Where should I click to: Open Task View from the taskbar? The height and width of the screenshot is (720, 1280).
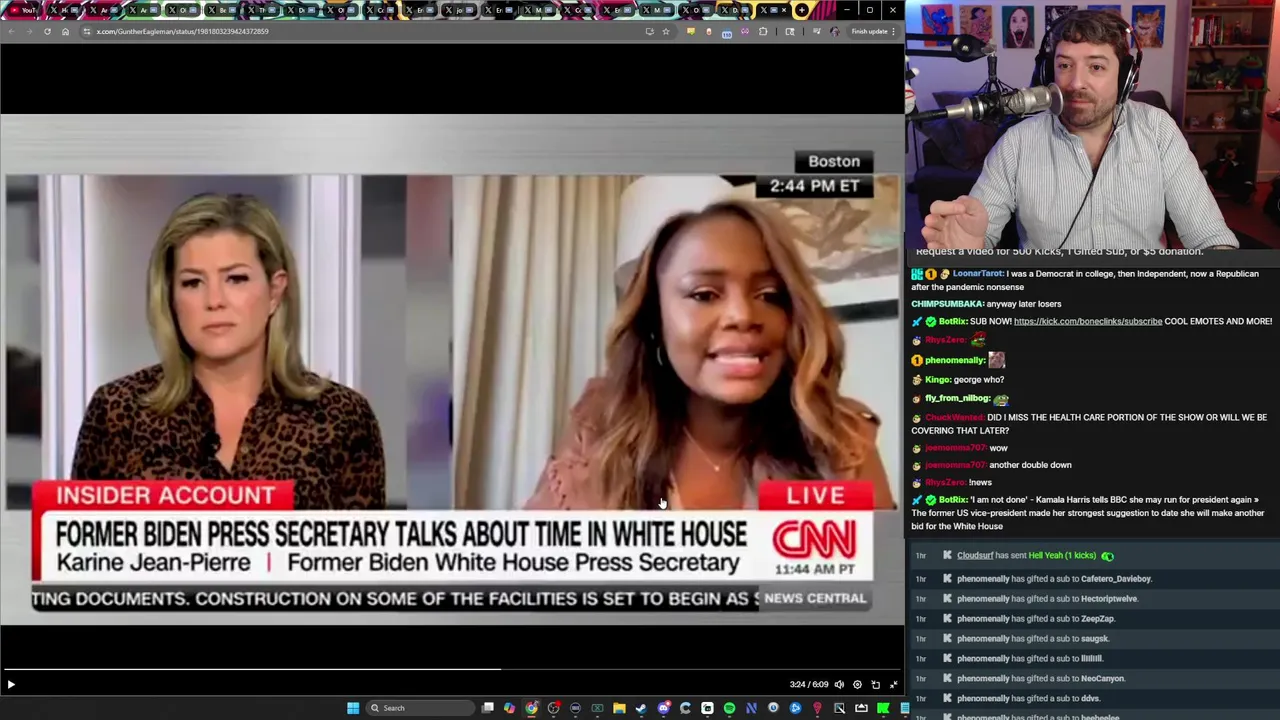487,708
